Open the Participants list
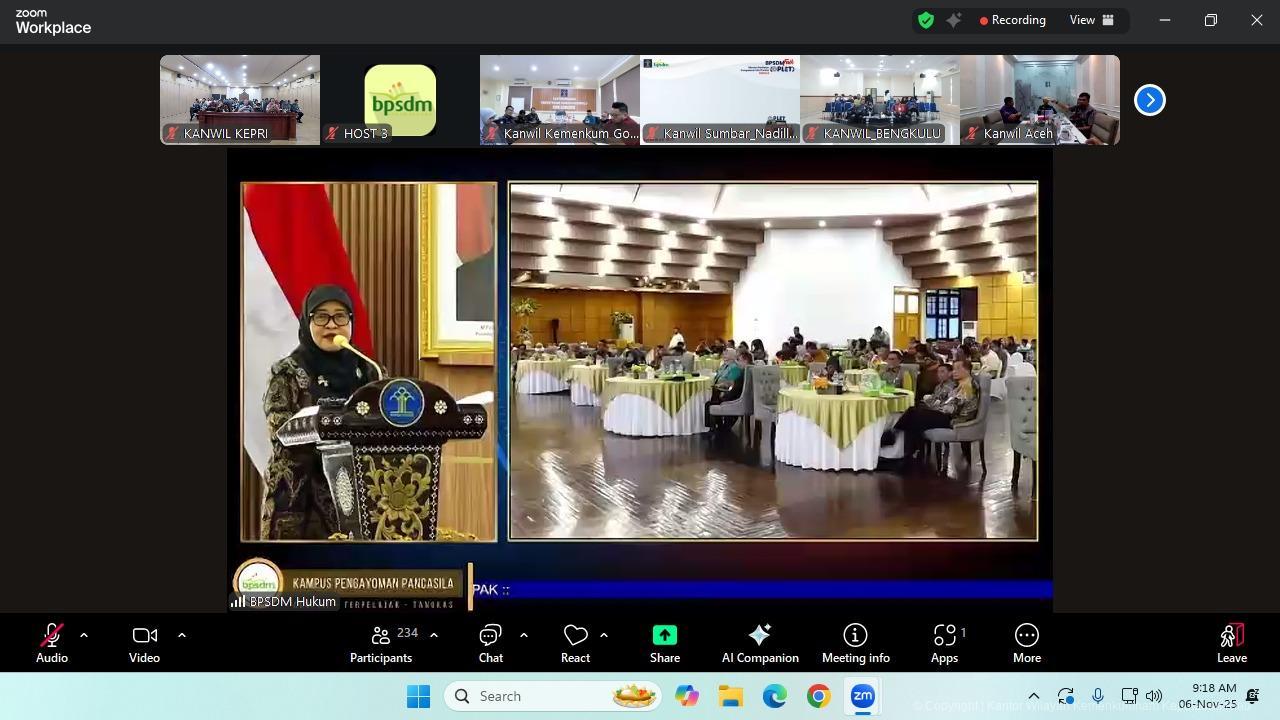The image size is (1280, 720). point(381,643)
